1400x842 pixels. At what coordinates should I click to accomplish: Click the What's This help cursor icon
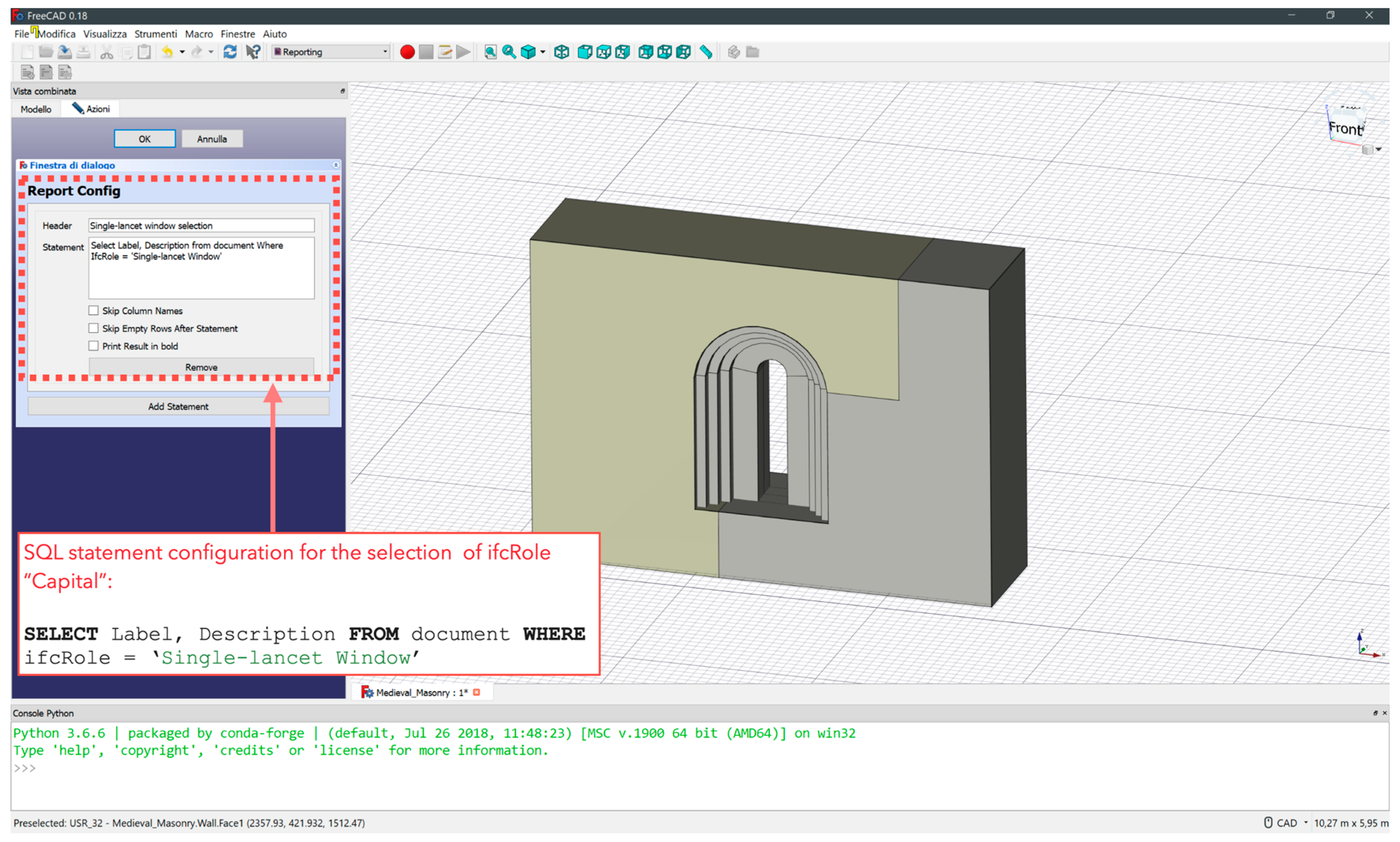[x=253, y=52]
